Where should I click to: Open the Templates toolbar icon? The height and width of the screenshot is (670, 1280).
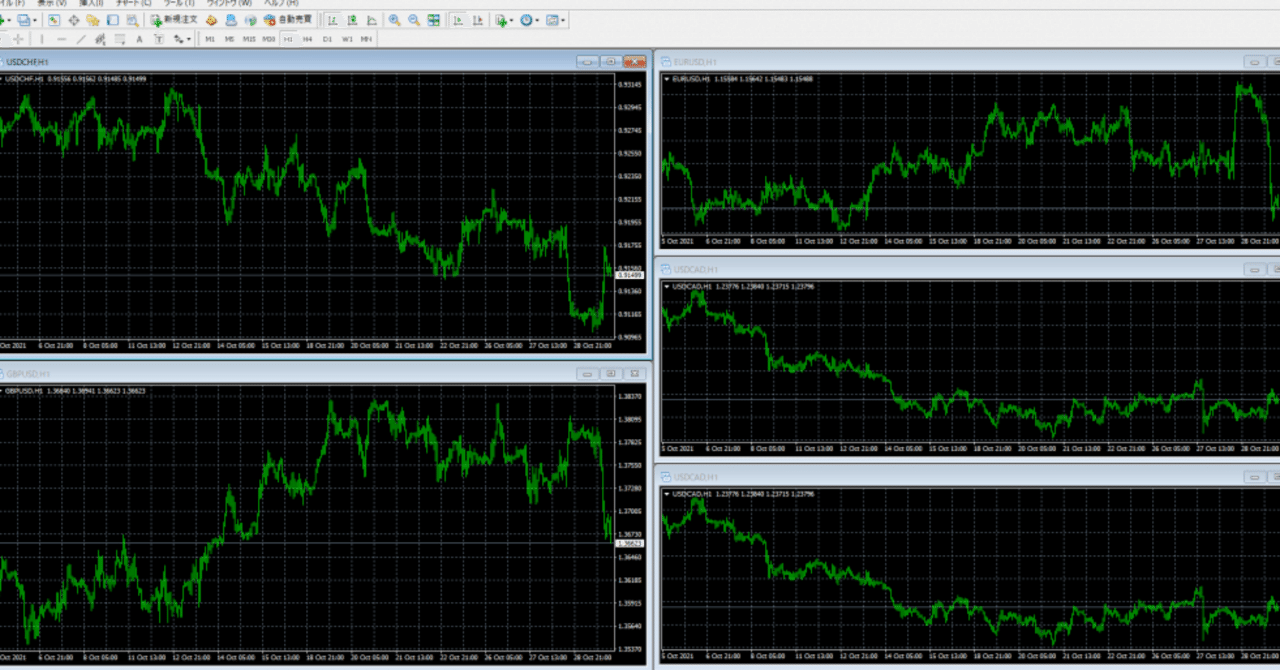tap(551, 20)
